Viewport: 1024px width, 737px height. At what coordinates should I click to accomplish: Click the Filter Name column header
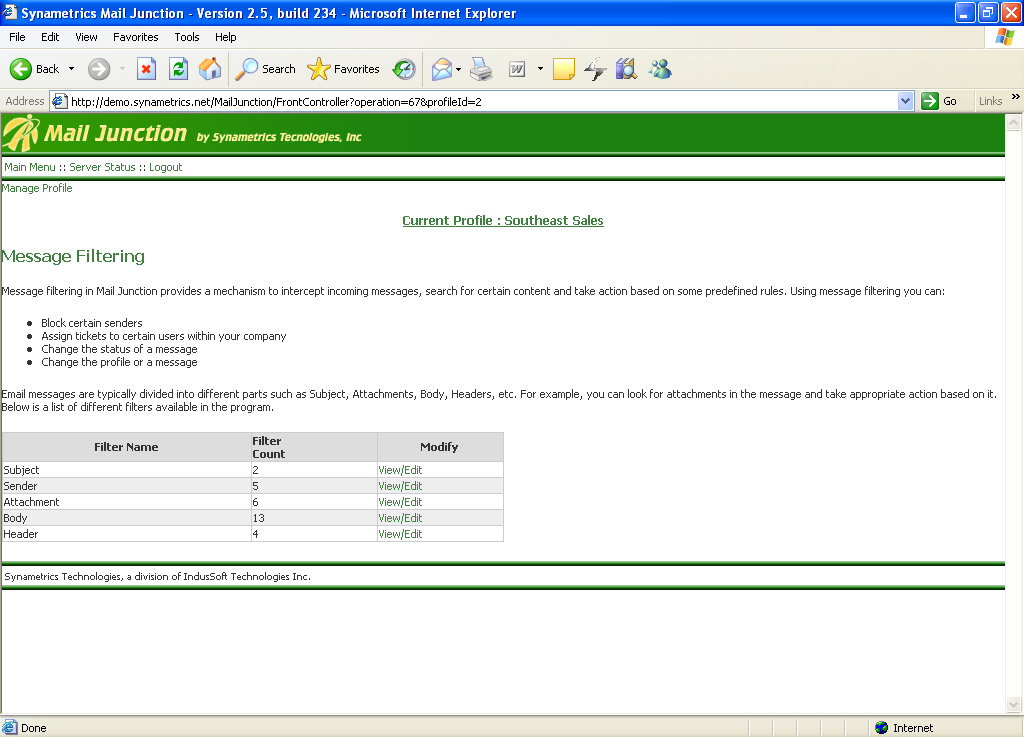point(126,447)
